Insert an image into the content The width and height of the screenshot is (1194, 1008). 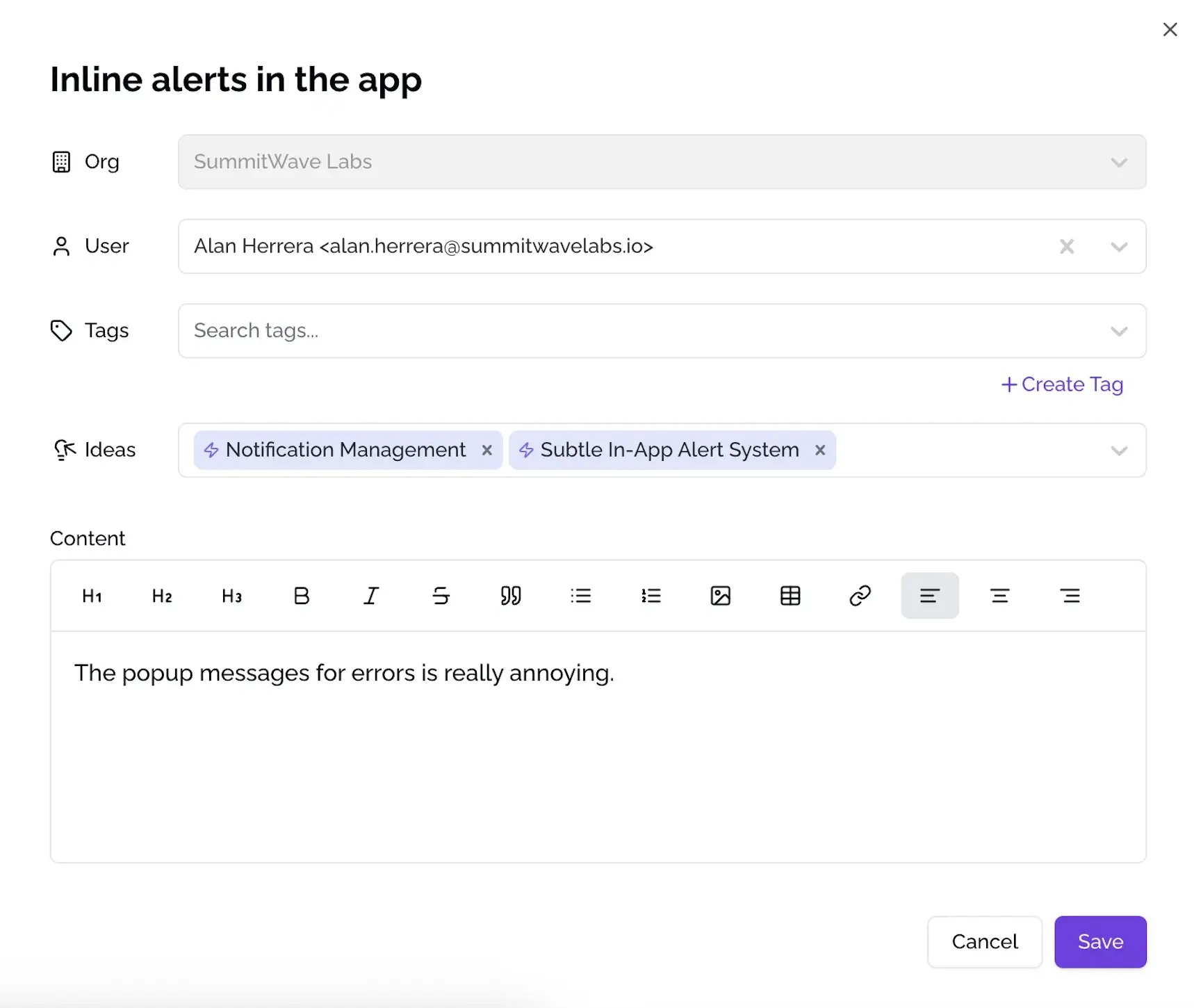tap(721, 595)
